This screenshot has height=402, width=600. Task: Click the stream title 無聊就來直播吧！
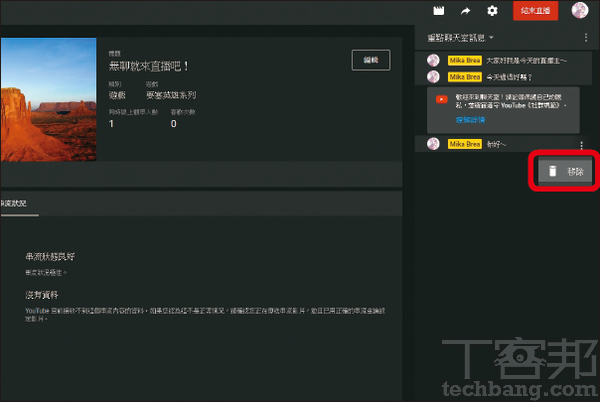(x=148, y=66)
